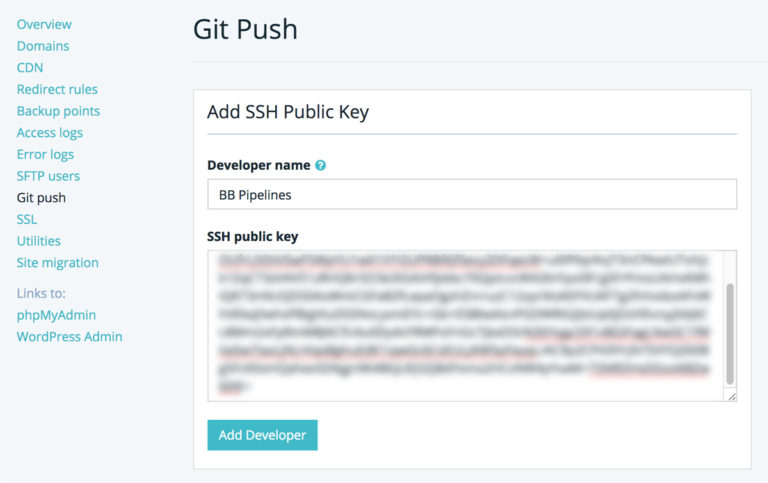View Backup points
768x483 pixels.
point(58,111)
